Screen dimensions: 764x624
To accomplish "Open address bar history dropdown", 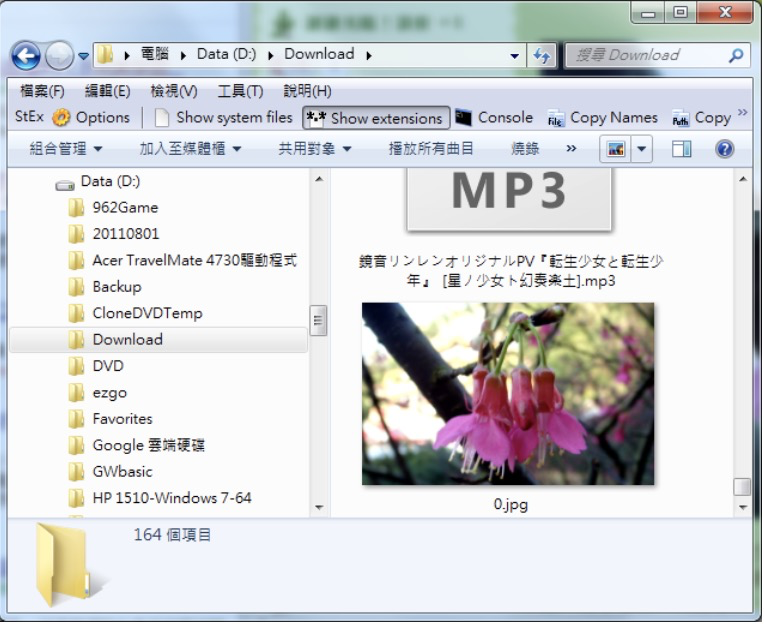I will coord(514,56).
